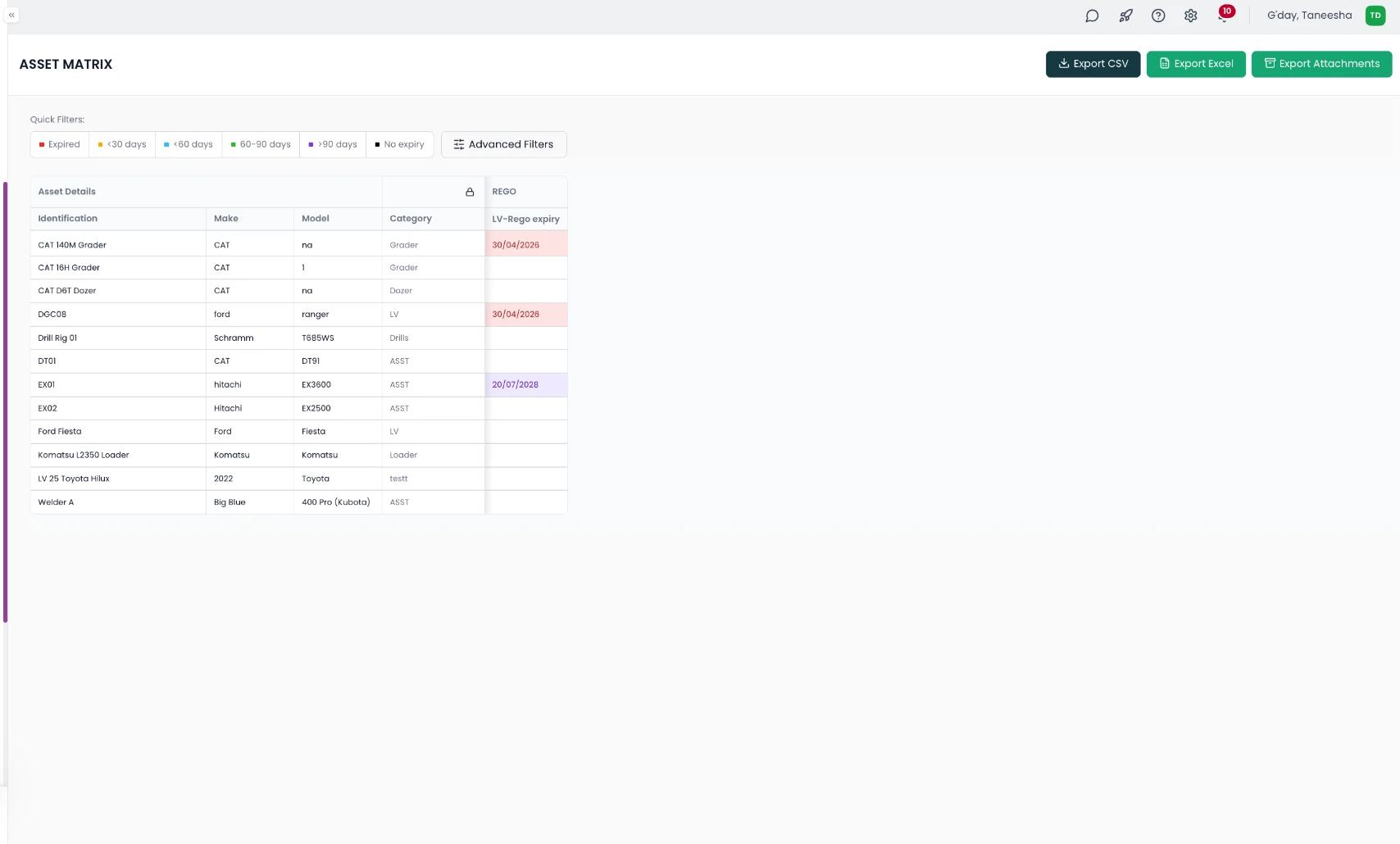Screen dimensions: 1400x844
Task: Click the Schramm make cell
Action: [250, 338]
